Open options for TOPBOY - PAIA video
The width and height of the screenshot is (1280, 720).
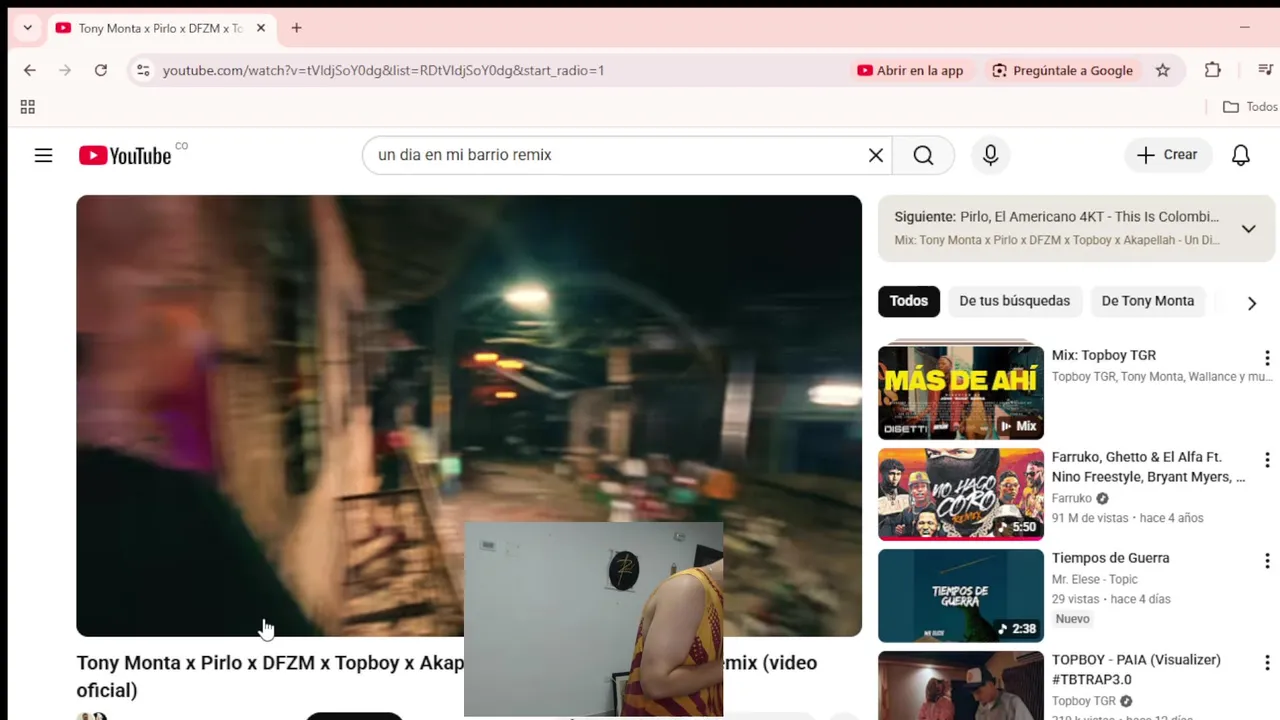[x=1266, y=663]
